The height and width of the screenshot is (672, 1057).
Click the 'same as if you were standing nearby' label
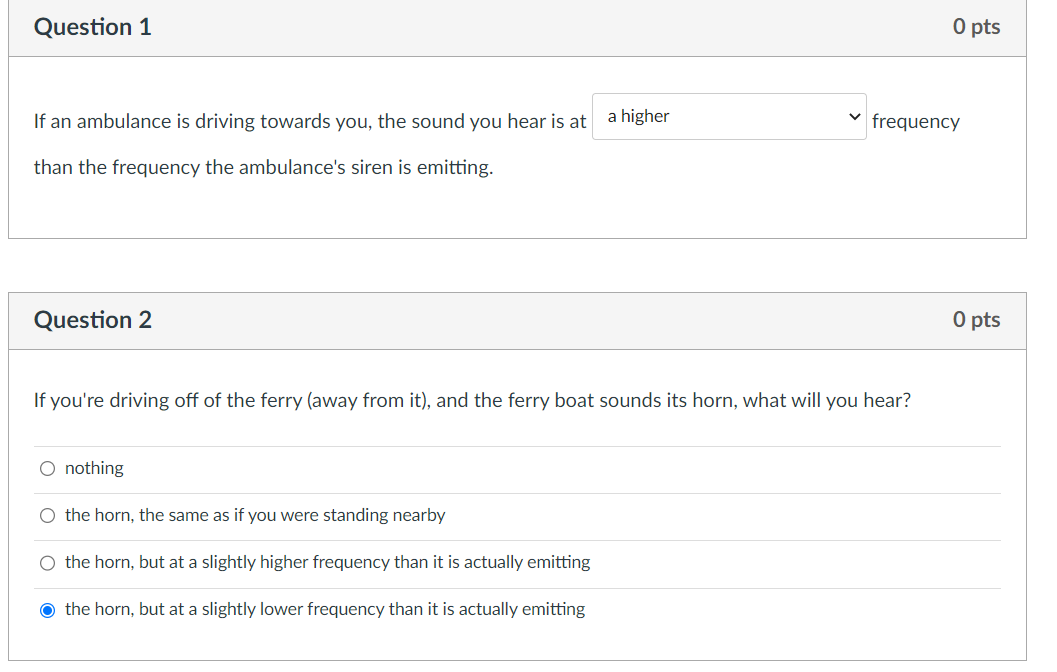(x=255, y=515)
